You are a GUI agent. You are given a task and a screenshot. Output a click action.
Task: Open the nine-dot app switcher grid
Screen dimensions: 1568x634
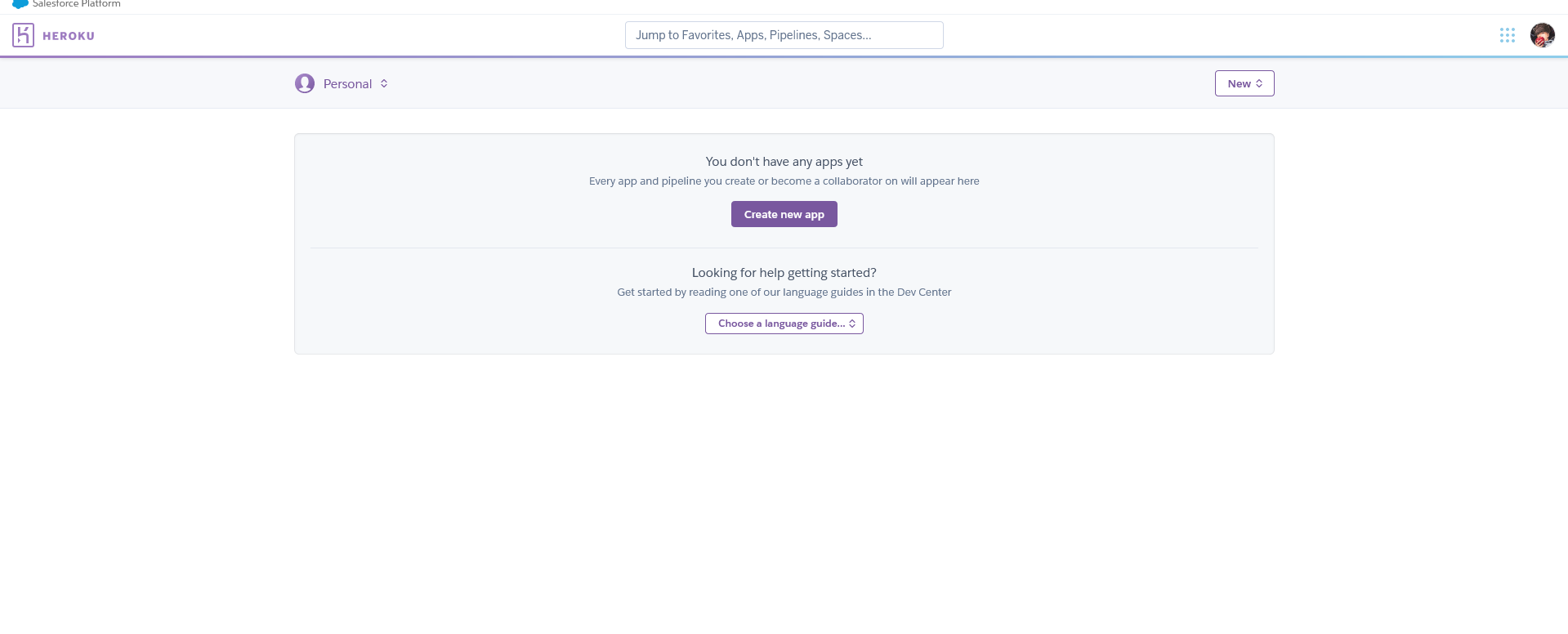(x=1508, y=35)
